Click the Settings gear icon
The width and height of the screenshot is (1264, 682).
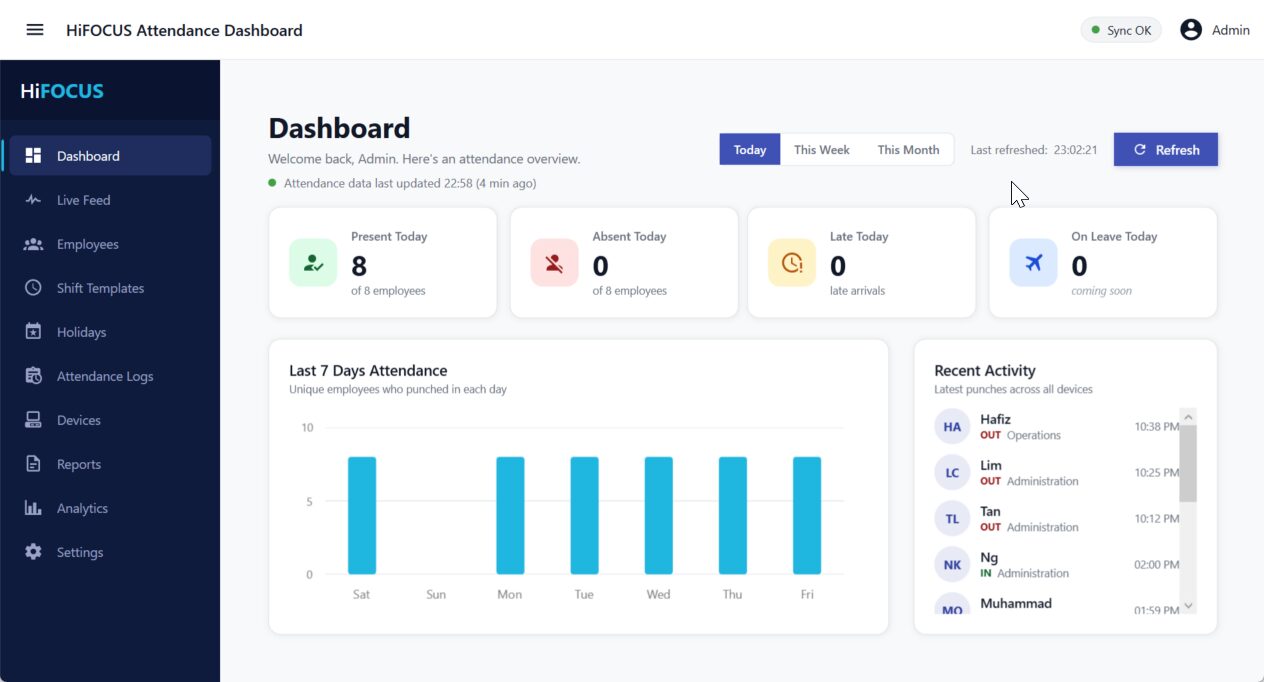tap(33, 552)
